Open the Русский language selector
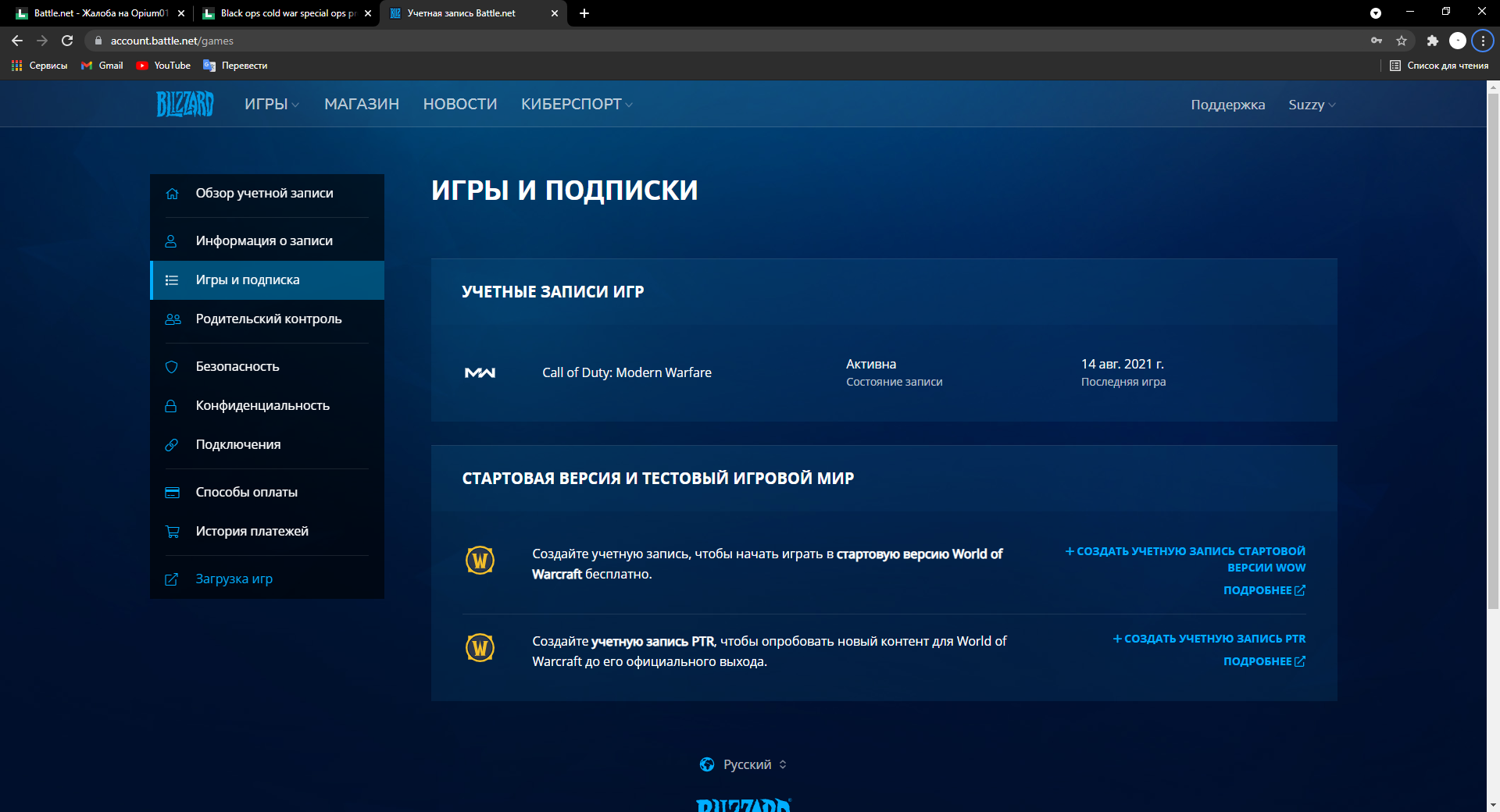Screen dimensions: 1500x812 pos(744,764)
